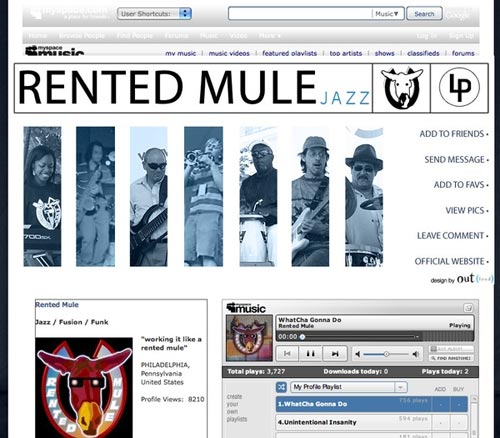Screen dimensions: 500x438
Task: Mute using the low-volume speaker icon
Action: pos(357,354)
